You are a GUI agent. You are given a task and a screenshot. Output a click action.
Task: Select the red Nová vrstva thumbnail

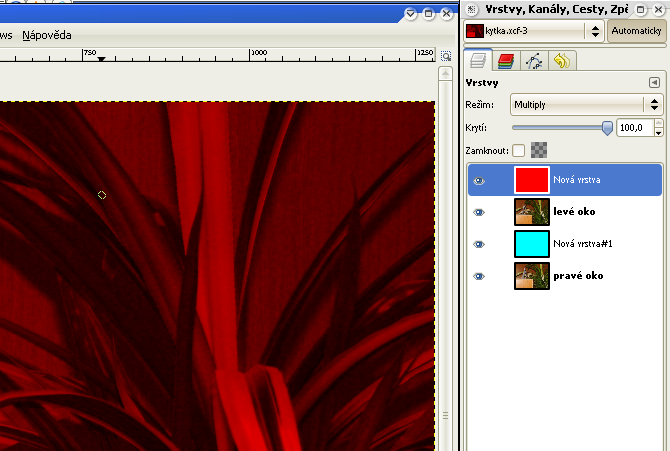click(532, 180)
